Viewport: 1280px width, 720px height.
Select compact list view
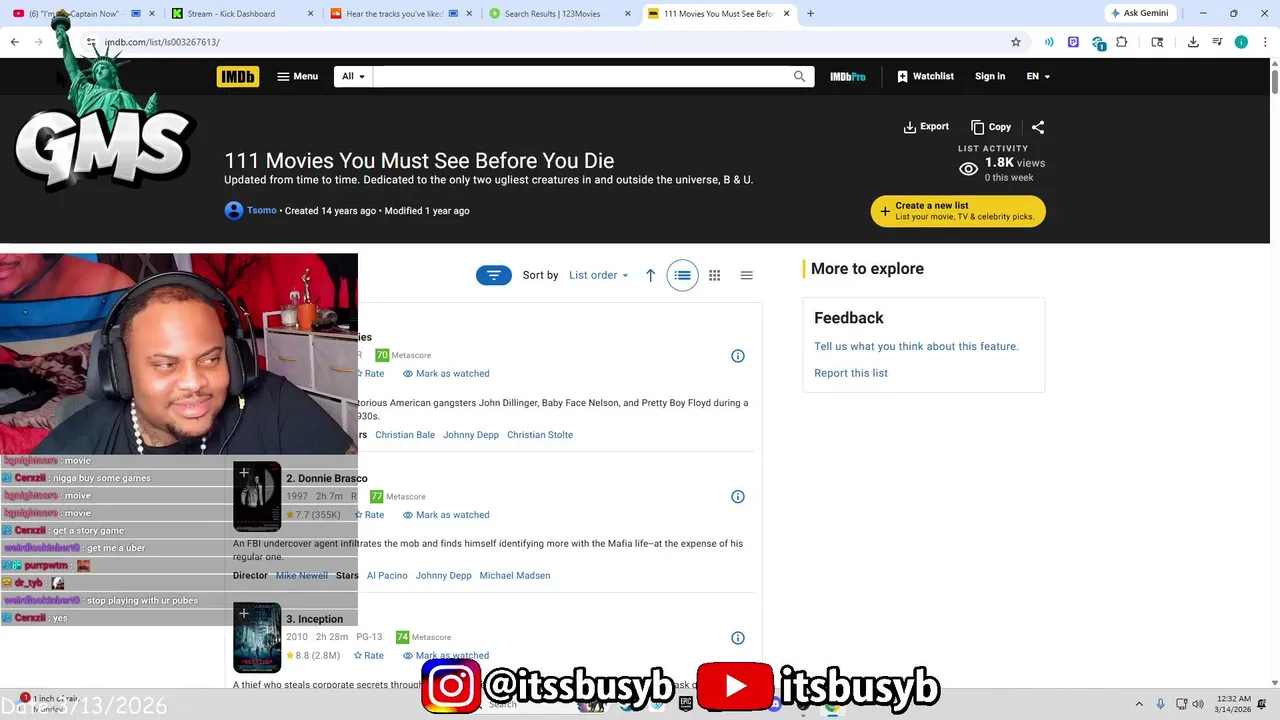pyautogui.click(x=746, y=275)
